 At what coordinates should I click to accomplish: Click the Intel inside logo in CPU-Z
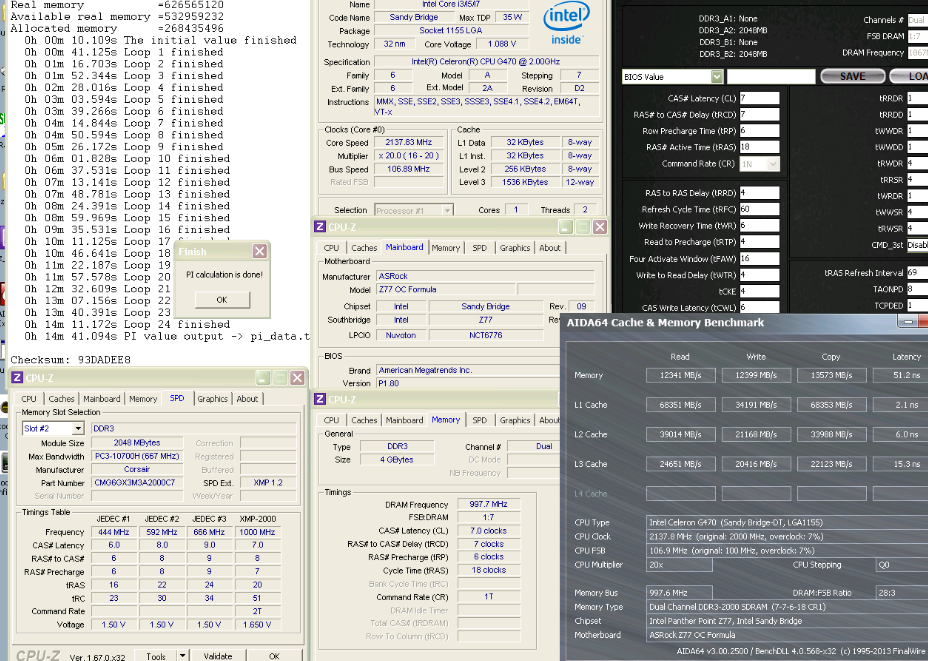coord(566,24)
